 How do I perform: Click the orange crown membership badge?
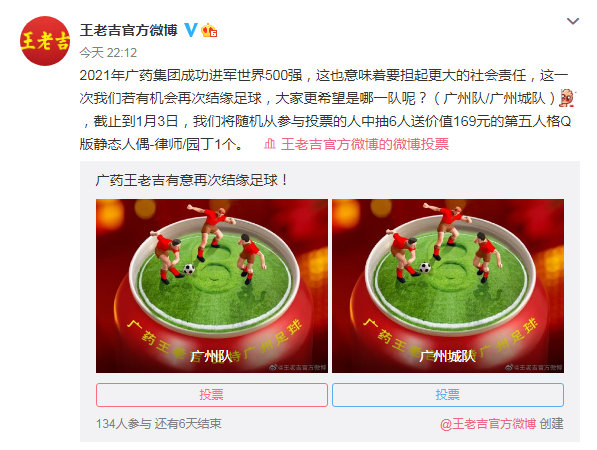pos(209,30)
